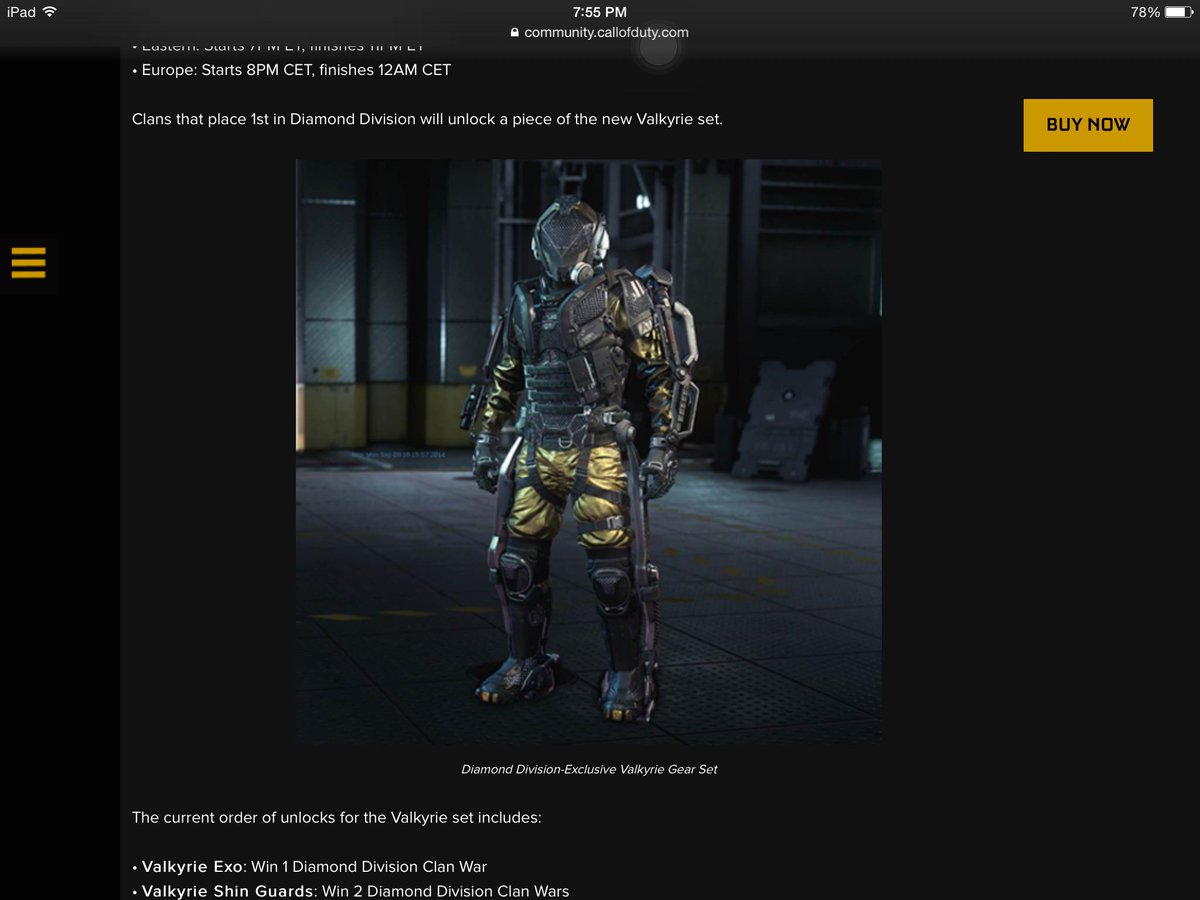Tap "Clans that place 1st in Diamond Division" sentence
The image size is (1200, 900).
point(427,119)
